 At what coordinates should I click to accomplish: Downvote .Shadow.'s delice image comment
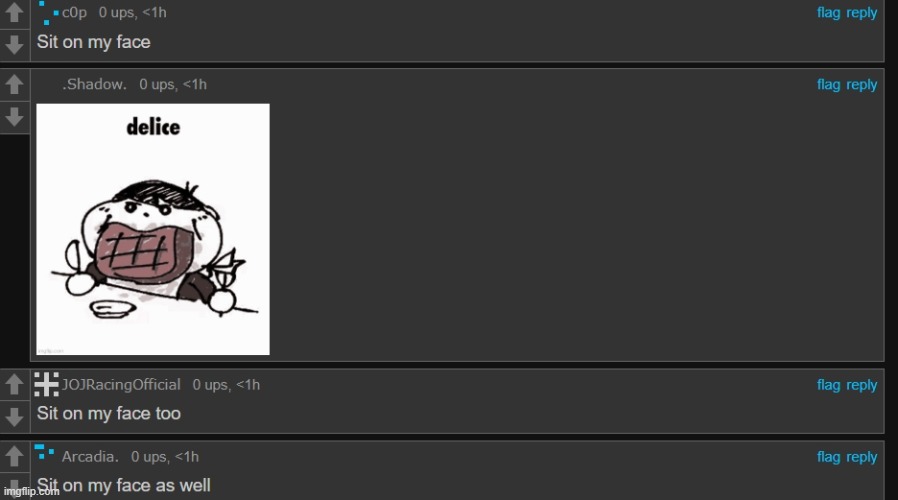[x=14, y=117]
